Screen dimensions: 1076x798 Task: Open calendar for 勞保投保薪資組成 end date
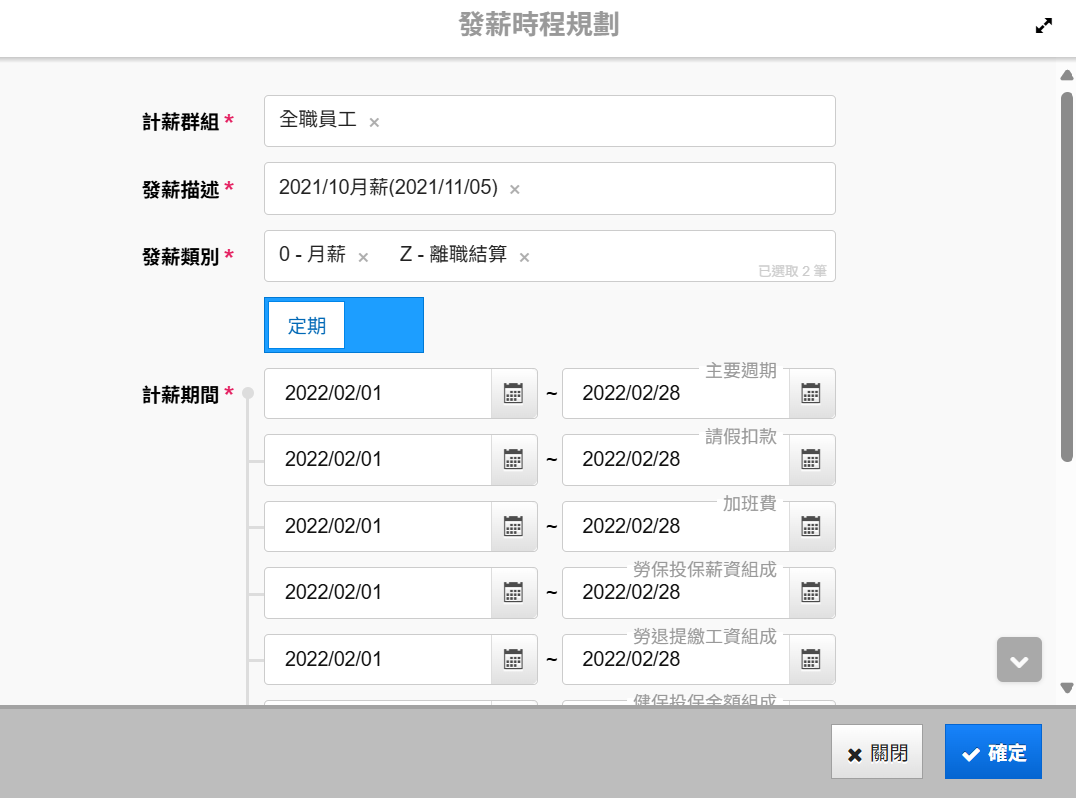point(811,593)
